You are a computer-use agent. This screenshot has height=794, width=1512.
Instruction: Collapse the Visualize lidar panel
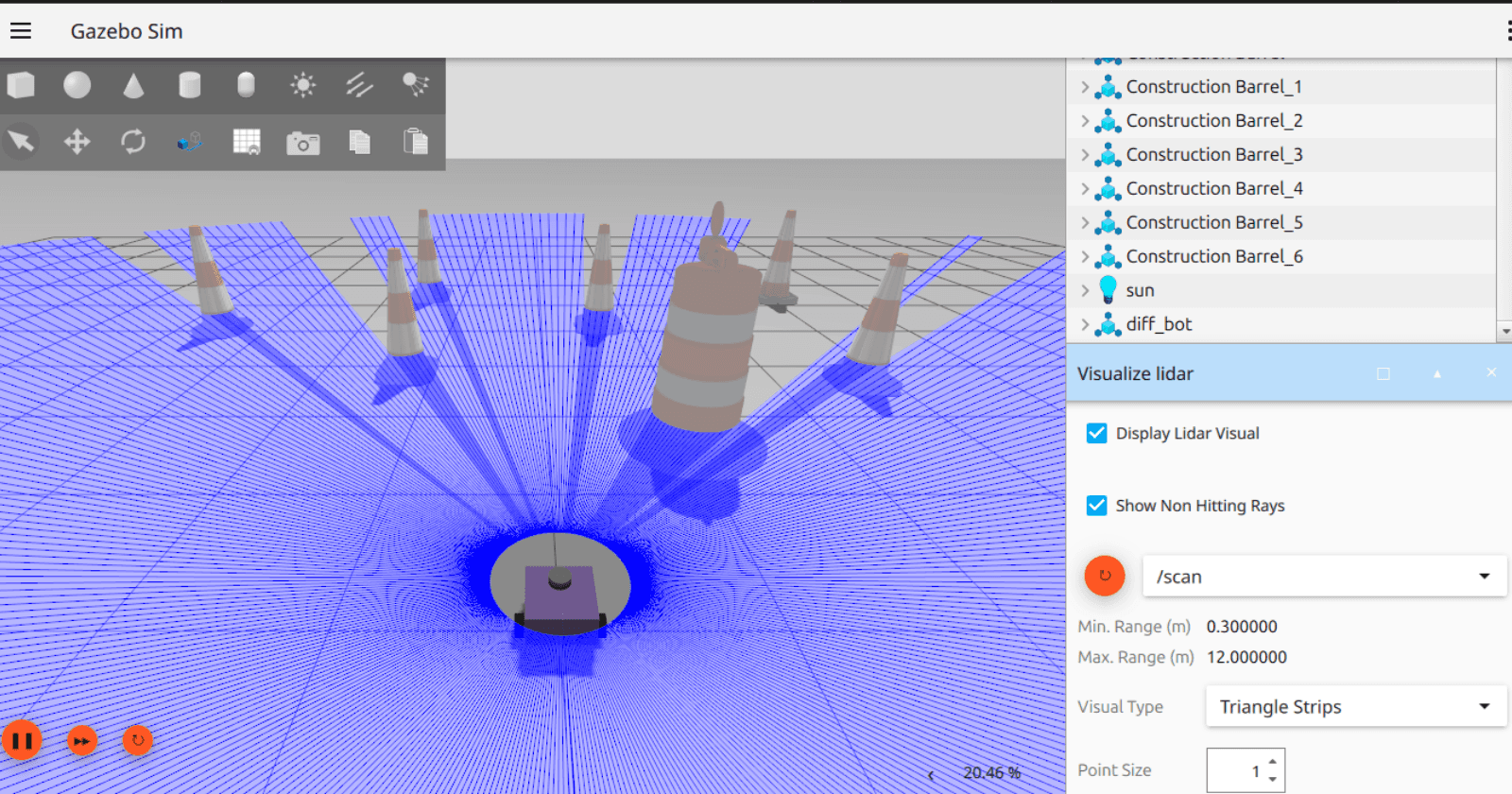click(x=1437, y=374)
